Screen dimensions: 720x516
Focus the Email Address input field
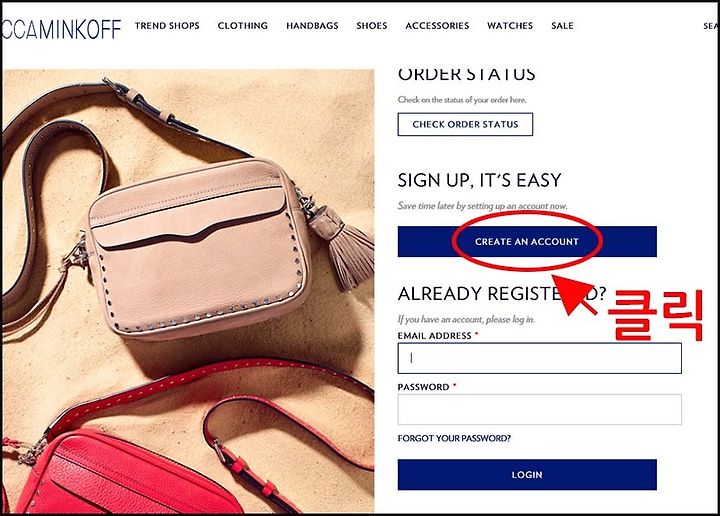pyautogui.click(x=540, y=358)
